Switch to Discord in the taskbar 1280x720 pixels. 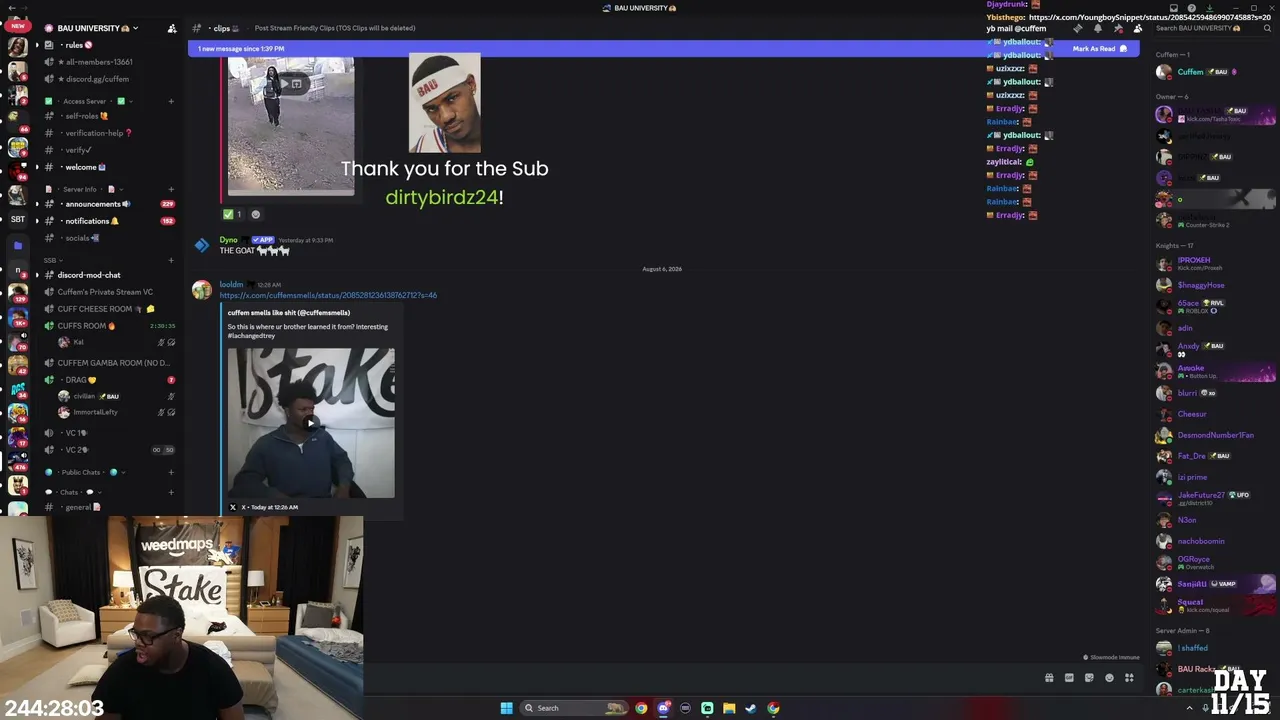[x=663, y=708]
